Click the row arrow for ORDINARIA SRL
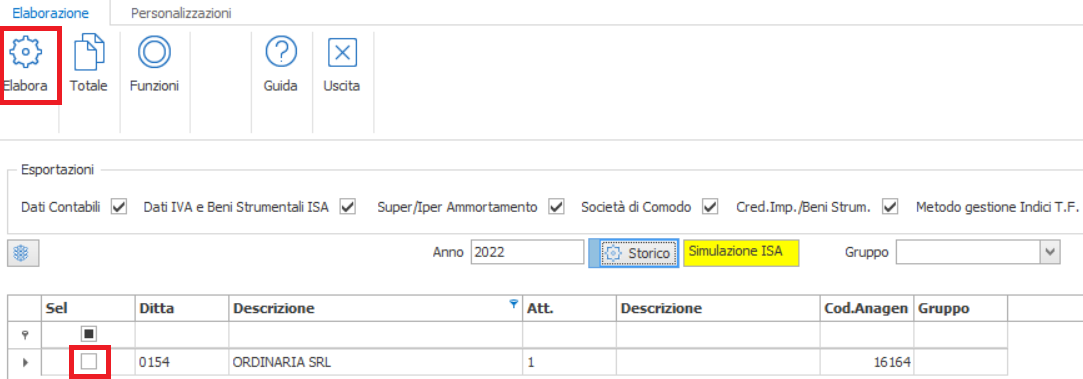The height and width of the screenshot is (379, 1083). pyautogui.click(x=26, y=361)
